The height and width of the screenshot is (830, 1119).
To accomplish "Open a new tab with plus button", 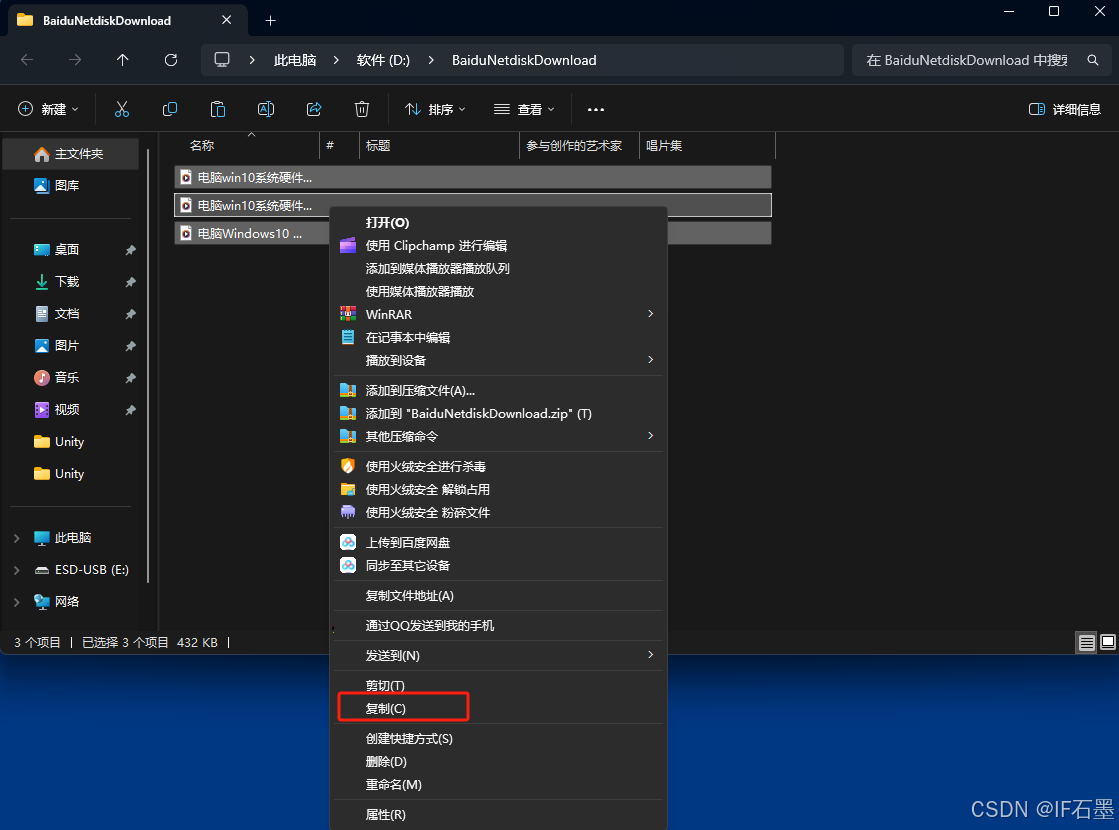I will tap(270, 21).
